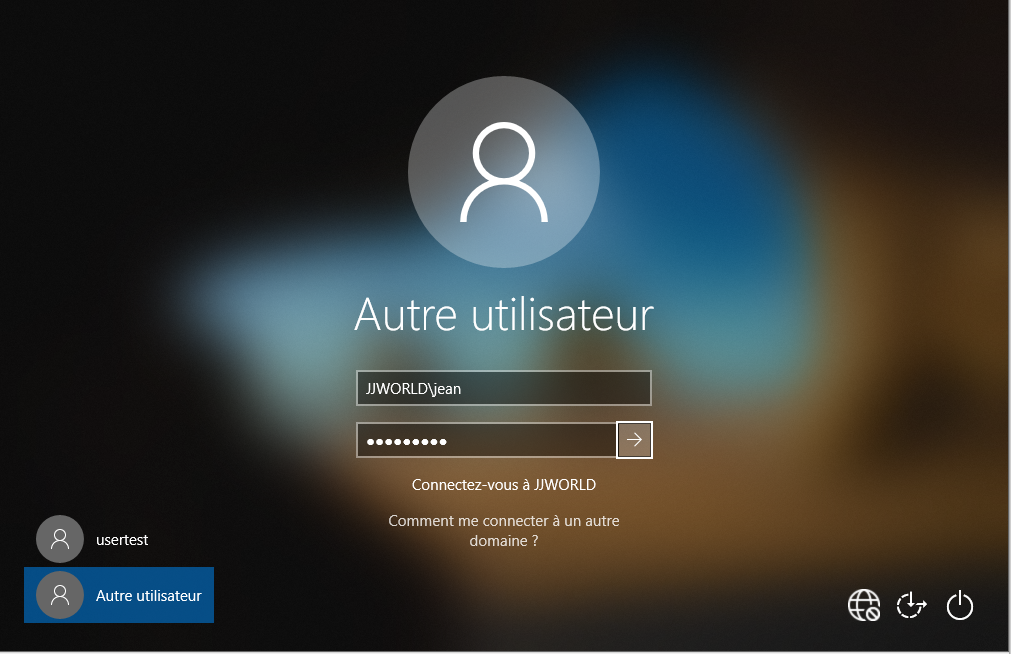This screenshot has width=1011, height=654.
Task: Open link Comment me connecter à un autre domaine
Action: coord(504,530)
